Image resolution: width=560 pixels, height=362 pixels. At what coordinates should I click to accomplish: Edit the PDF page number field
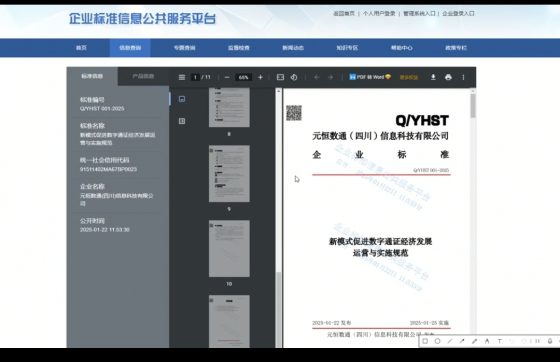tap(195, 77)
